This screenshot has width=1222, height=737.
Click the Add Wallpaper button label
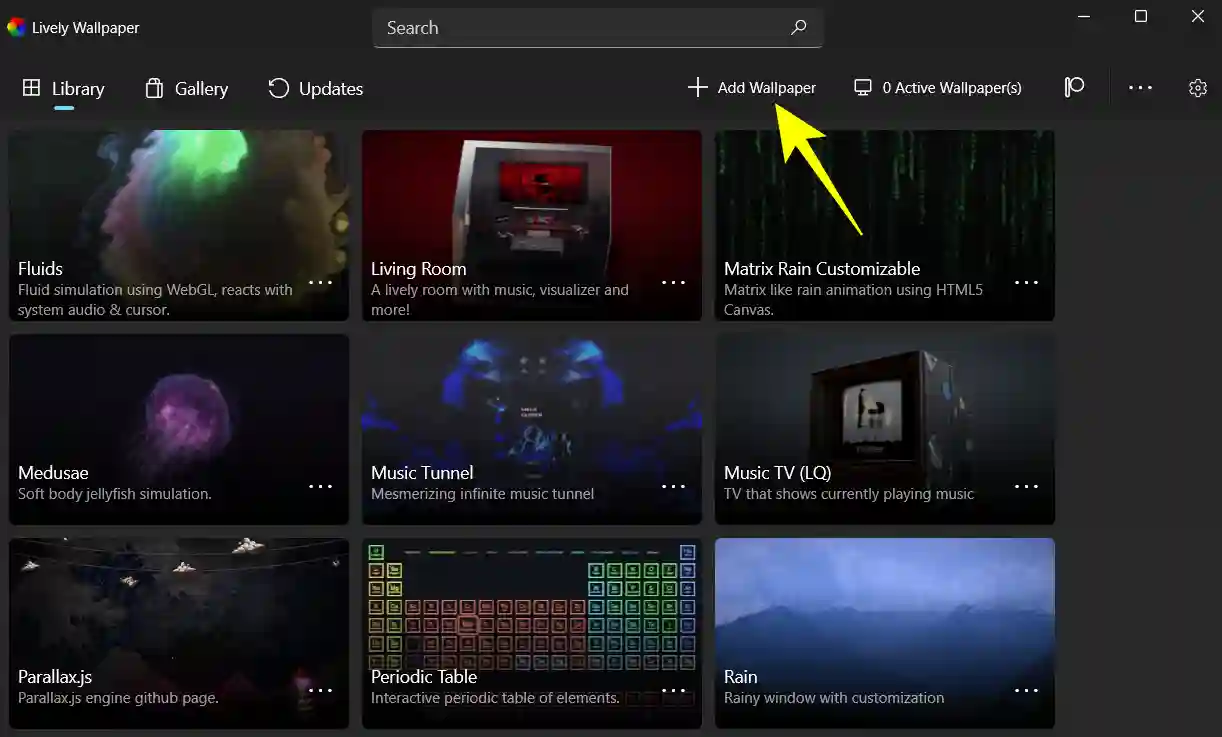(x=767, y=88)
